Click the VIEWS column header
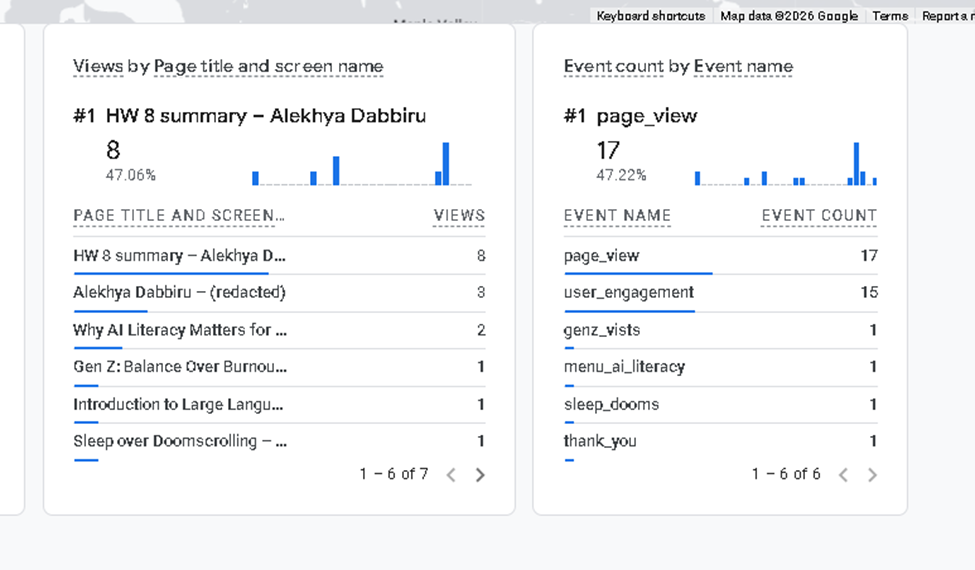The height and width of the screenshot is (570, 975). coord(459,216)
